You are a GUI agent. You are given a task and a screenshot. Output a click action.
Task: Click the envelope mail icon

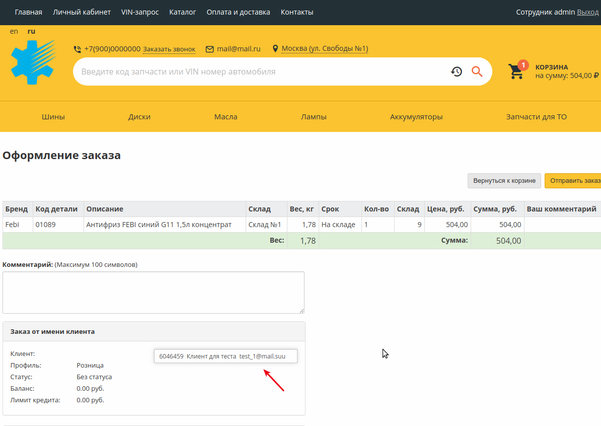pyautogui.click(x=209, y=49)
